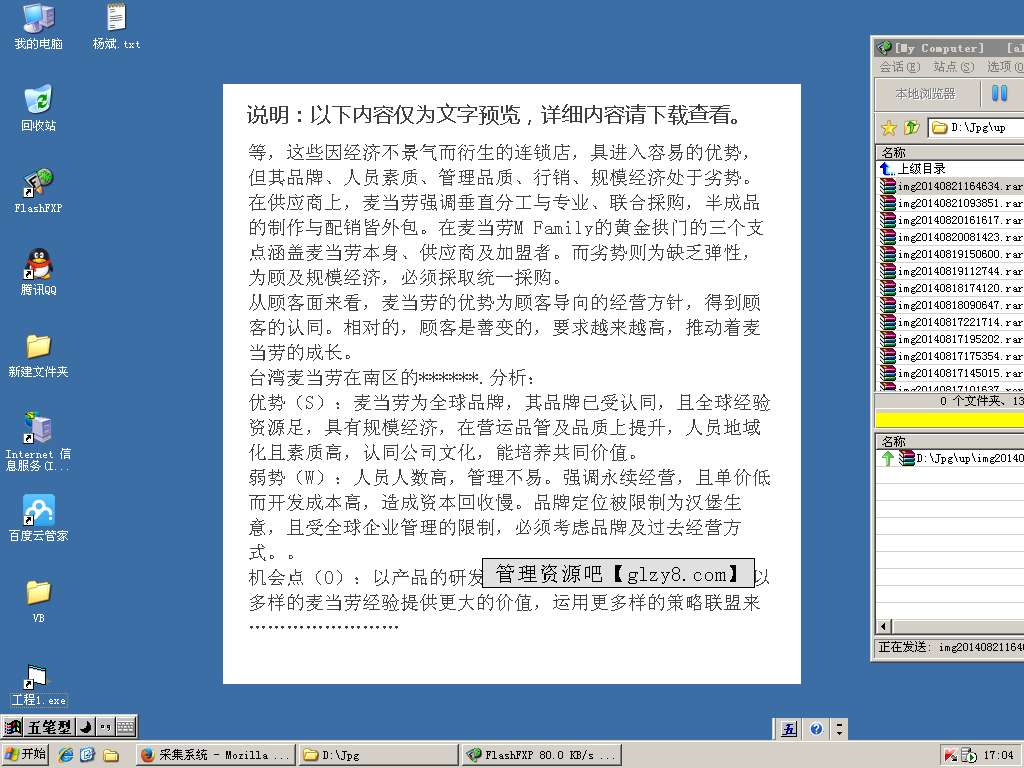Click the 本地浏览器 button in FlashFXP

pyautogui.click(x=926, y=94)
